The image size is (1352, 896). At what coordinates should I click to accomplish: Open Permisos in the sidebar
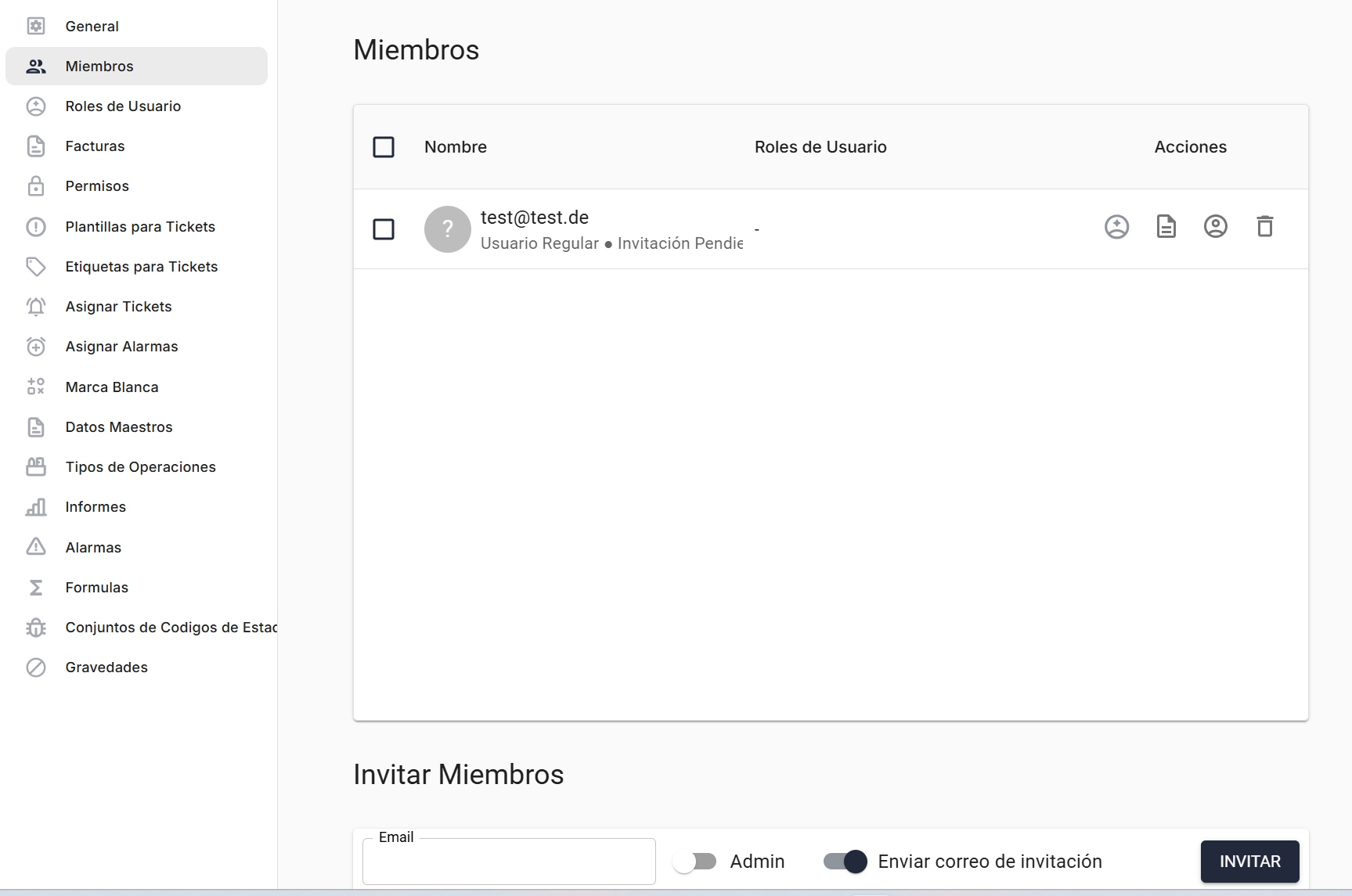point(97,186)
